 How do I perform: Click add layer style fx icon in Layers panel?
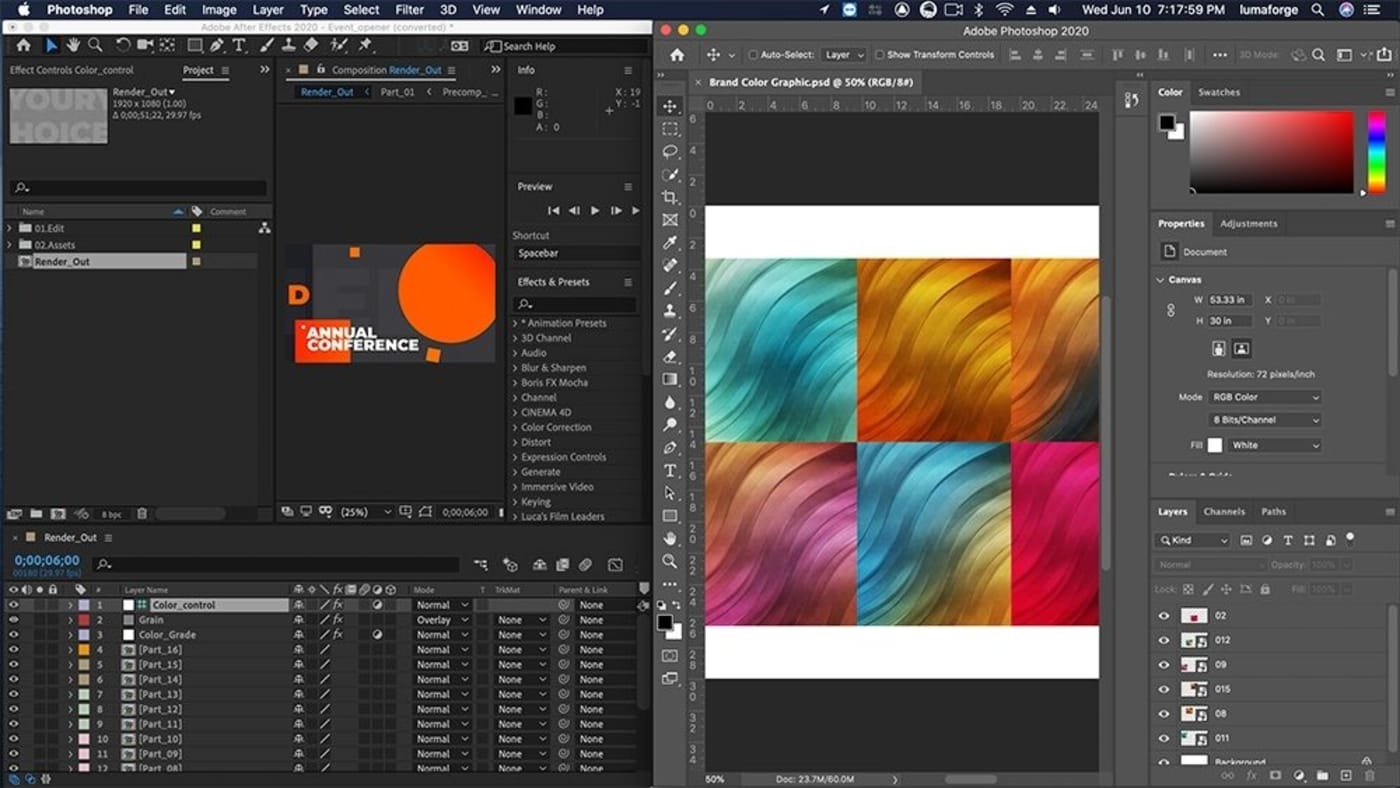tap(1251, 775)
